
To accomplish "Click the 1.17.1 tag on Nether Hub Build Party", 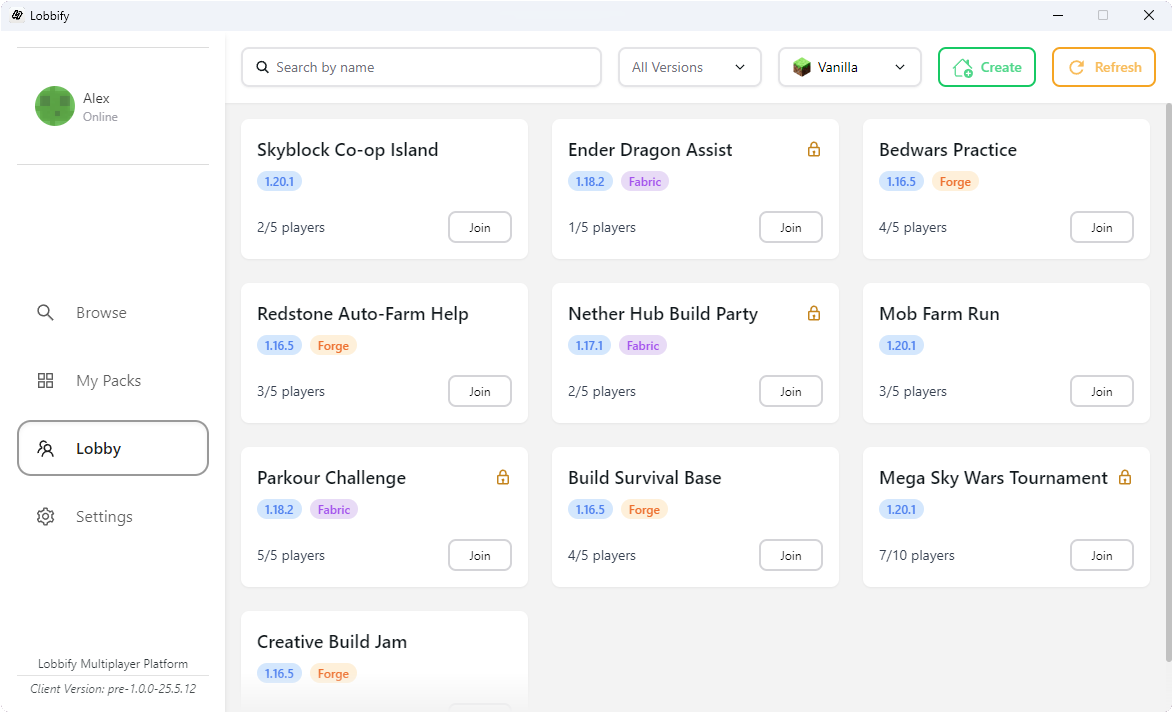I will 589,346.
